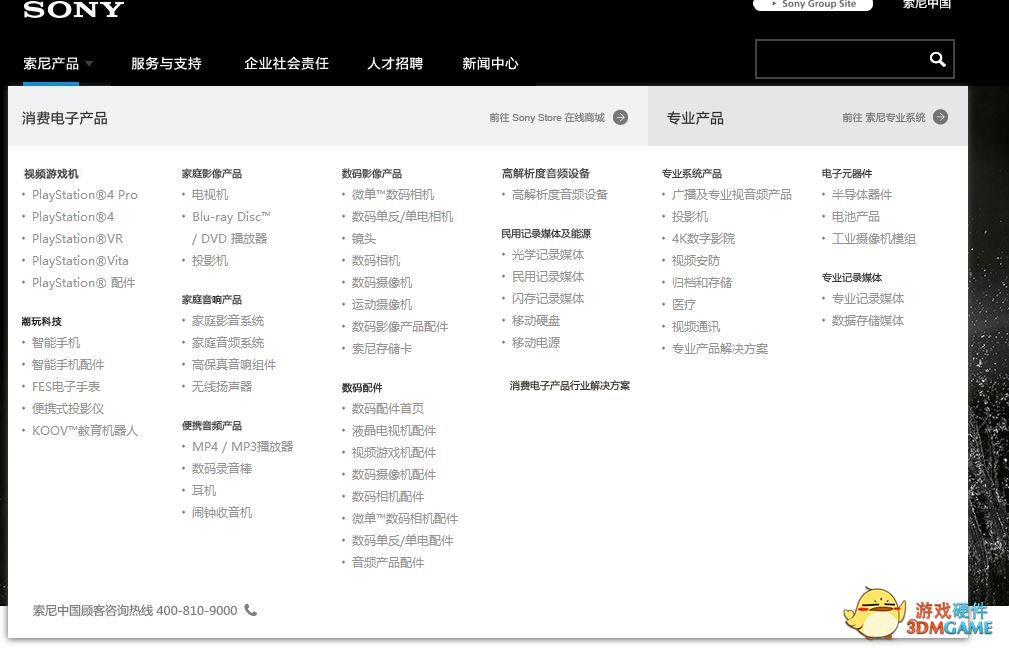Open 半导体器件 link
Screen dimensions: 1009x648
[x=862, y=194]
